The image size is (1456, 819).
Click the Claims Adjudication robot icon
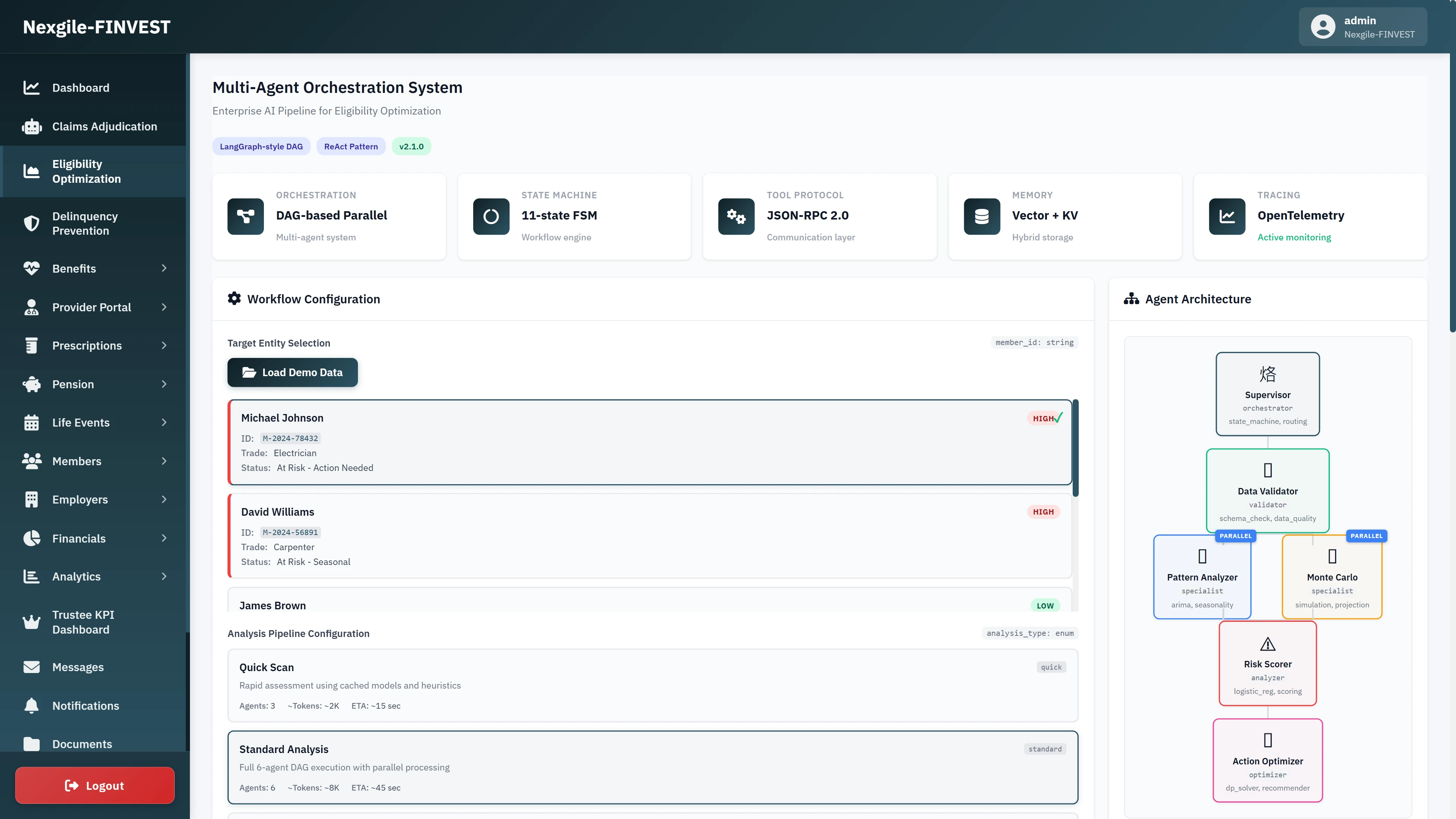click(x=31, y=127)
